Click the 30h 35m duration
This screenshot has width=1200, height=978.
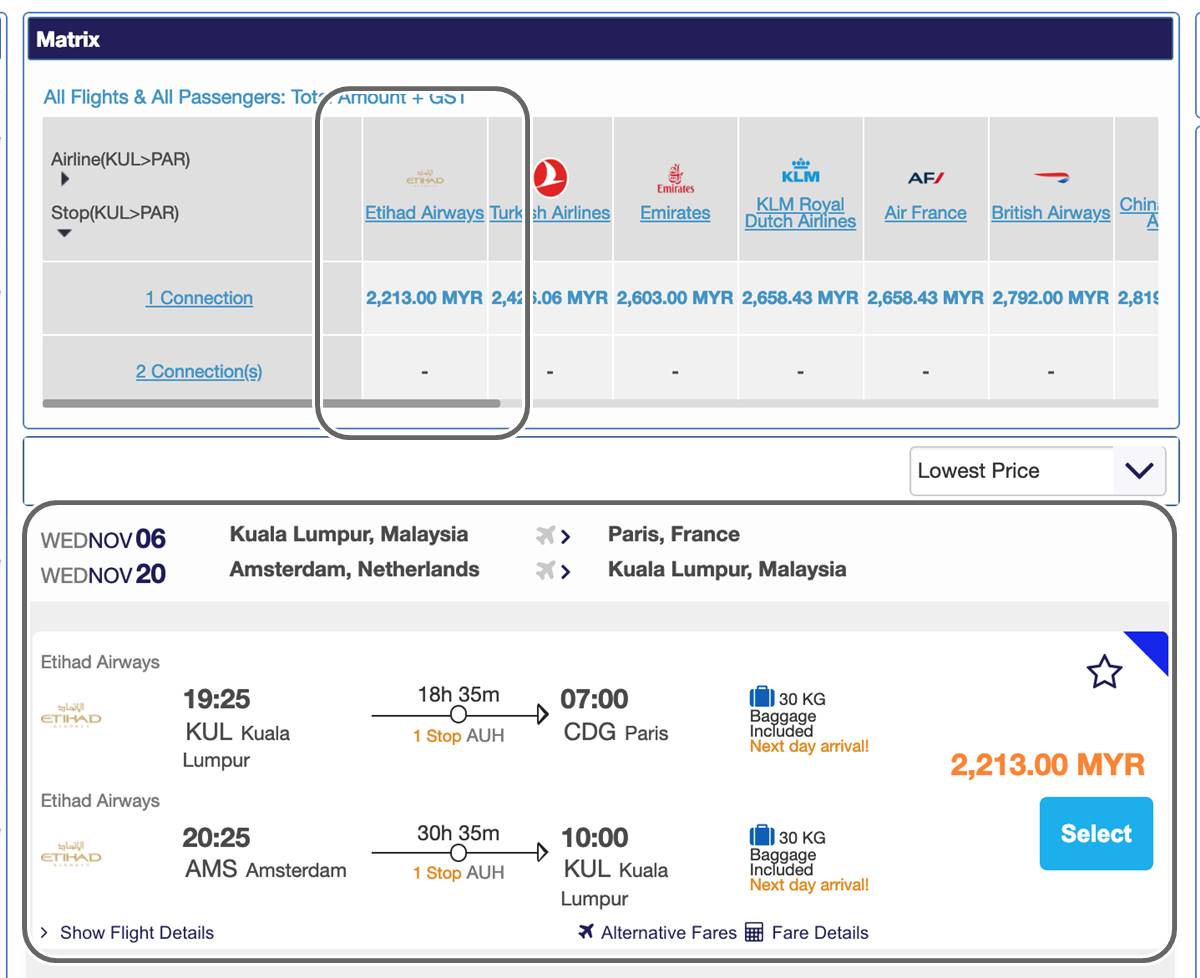[x=458, y=832]
